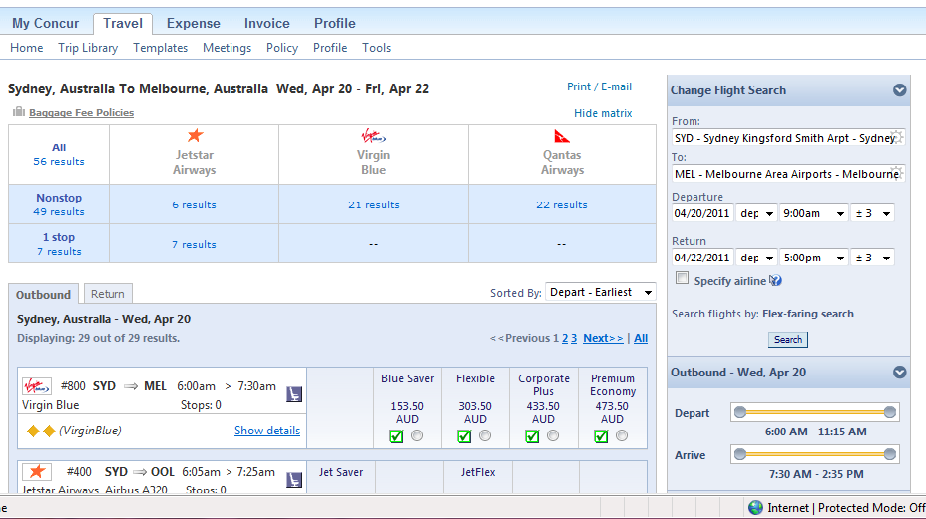This screenshot has height=519, width=926.
Task: Open seat map icon for flight #400
Action: 294,480
